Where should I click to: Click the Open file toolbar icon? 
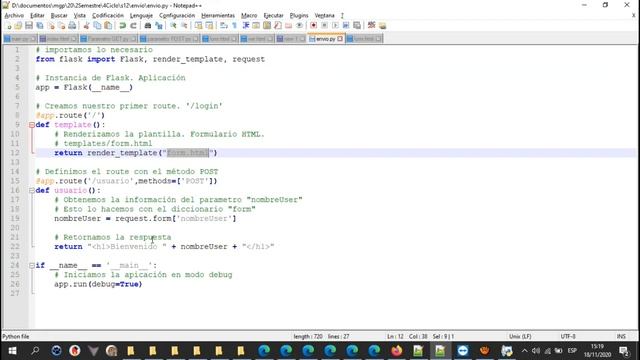click(18, 26)
